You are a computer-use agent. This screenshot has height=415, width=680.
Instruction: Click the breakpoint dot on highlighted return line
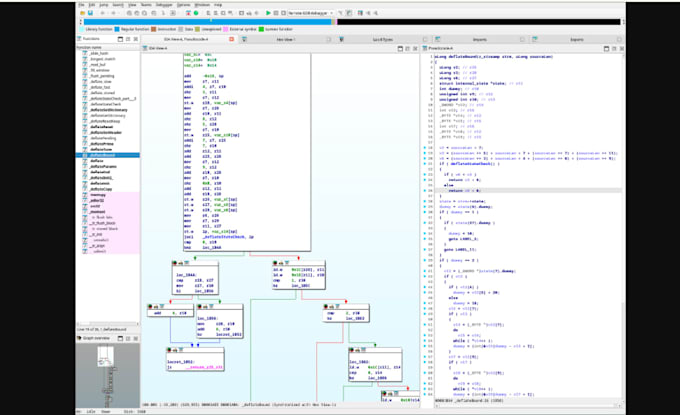tap(425, 190)
